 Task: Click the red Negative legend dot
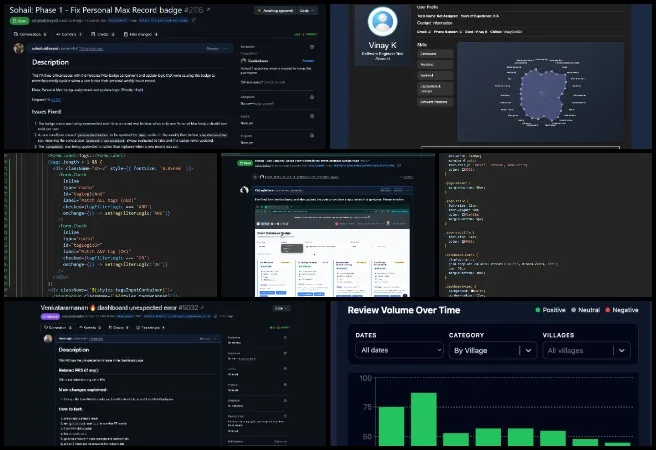[607, 310]
